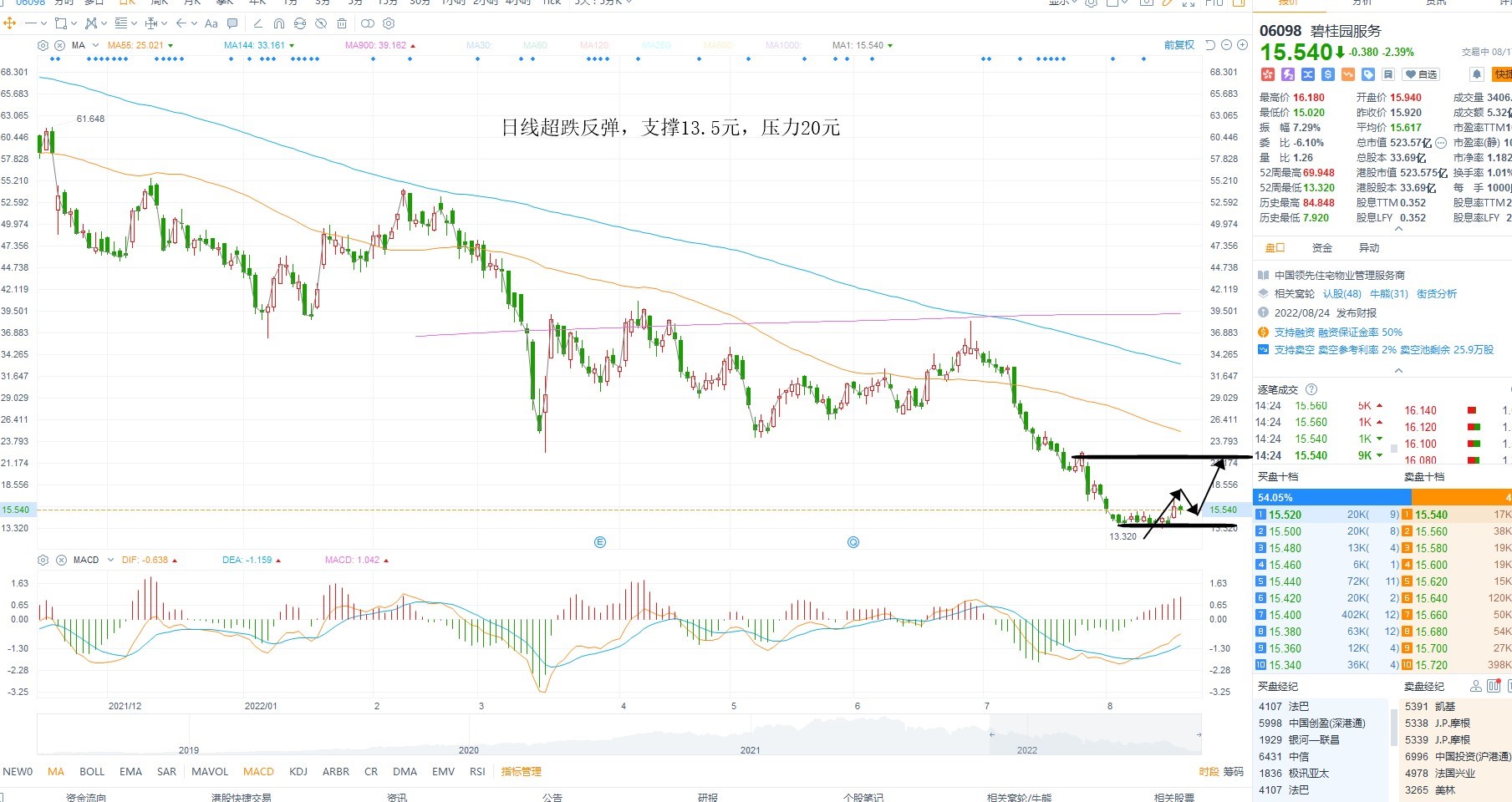The width and height of the screenshot is (1512, 802).
Task: Open Fibonacci tool dropdown arrow
Action: point(134,23)
